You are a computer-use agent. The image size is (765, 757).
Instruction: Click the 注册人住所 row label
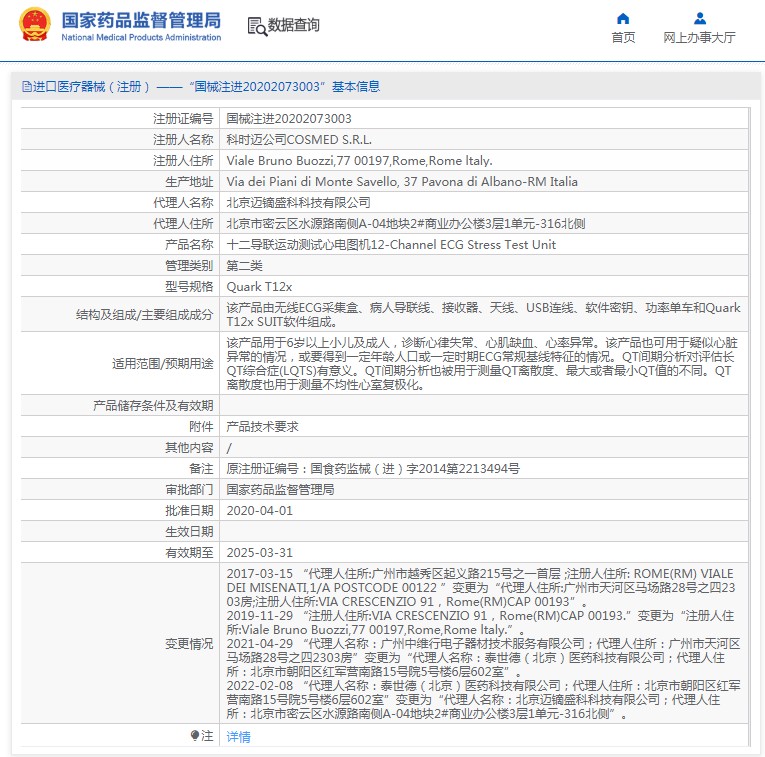(x=183, y=160)
